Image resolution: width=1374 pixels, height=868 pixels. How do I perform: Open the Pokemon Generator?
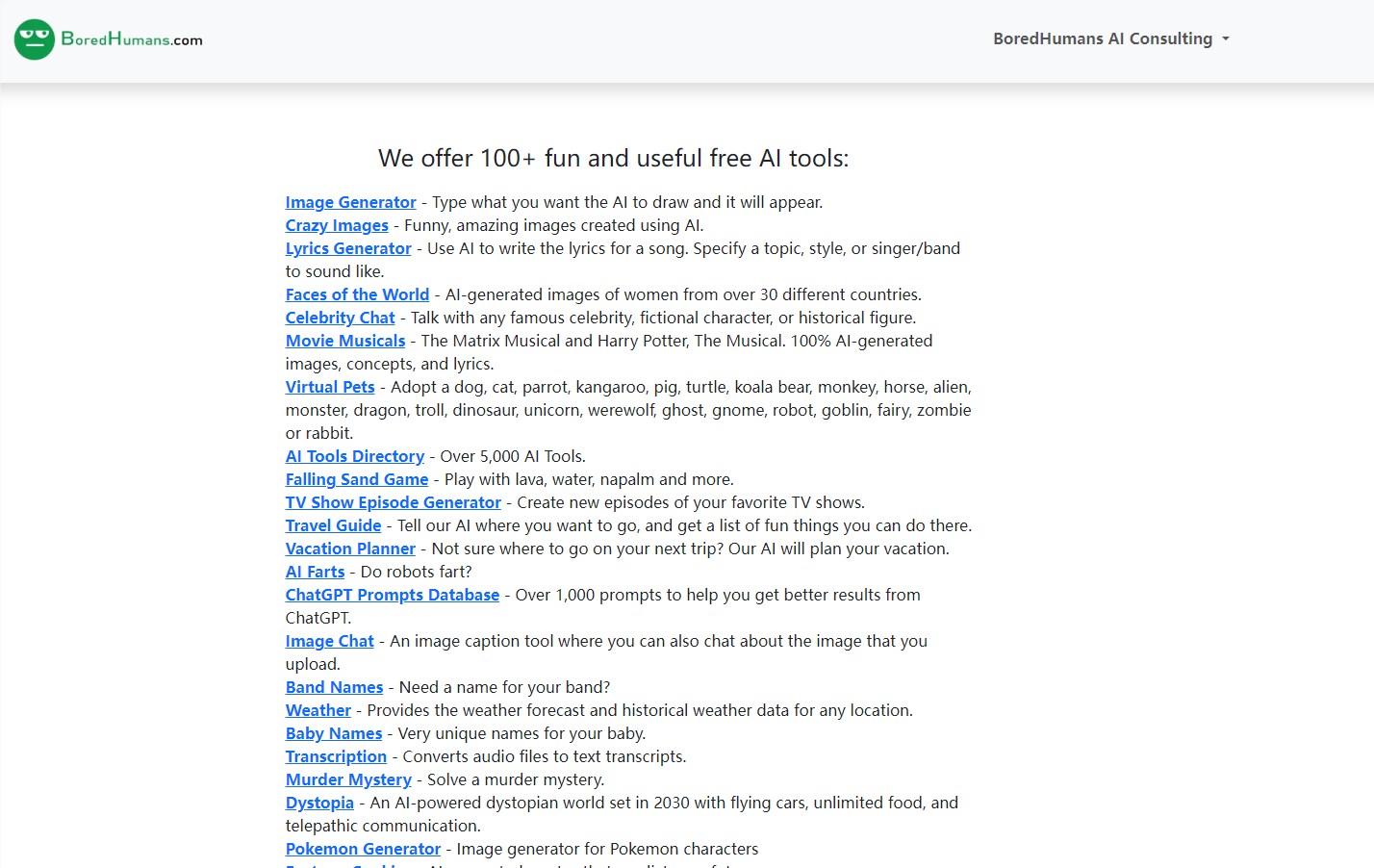click(x=364, y=849)
